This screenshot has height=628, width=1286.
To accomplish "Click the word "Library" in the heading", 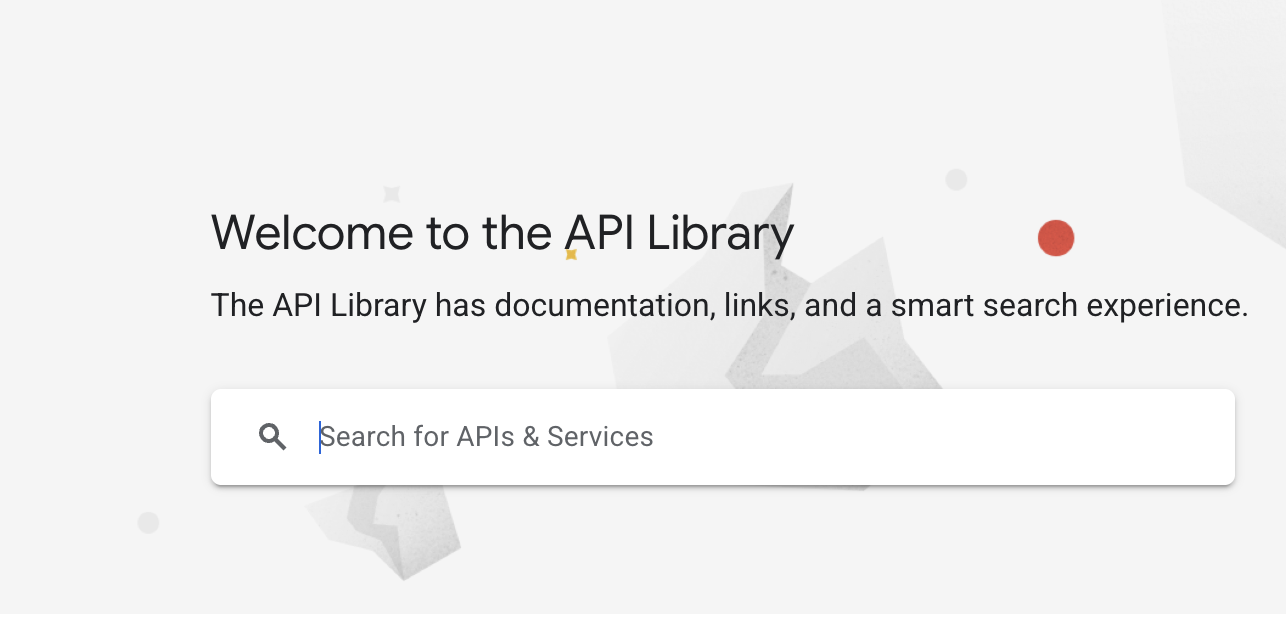I will [x=720, y=233].
